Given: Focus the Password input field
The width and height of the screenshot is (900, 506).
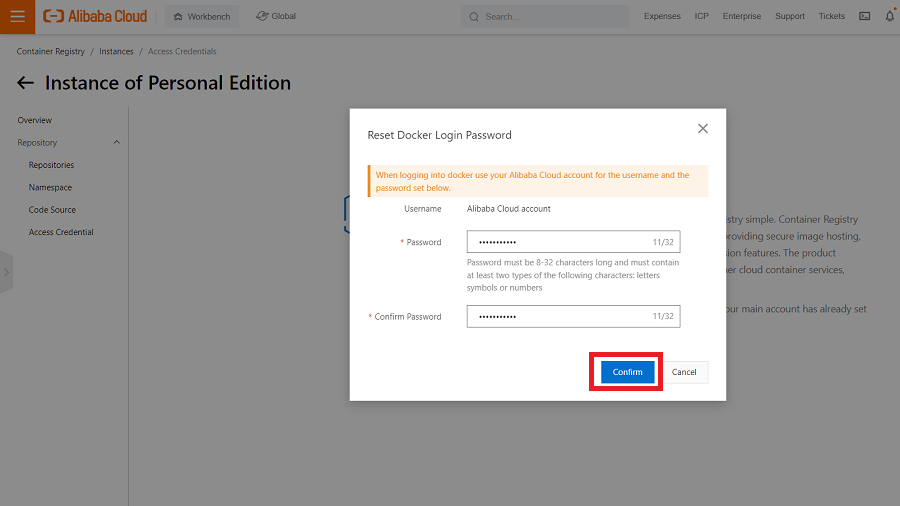Looking at the screenshot, I should (560, 242).
